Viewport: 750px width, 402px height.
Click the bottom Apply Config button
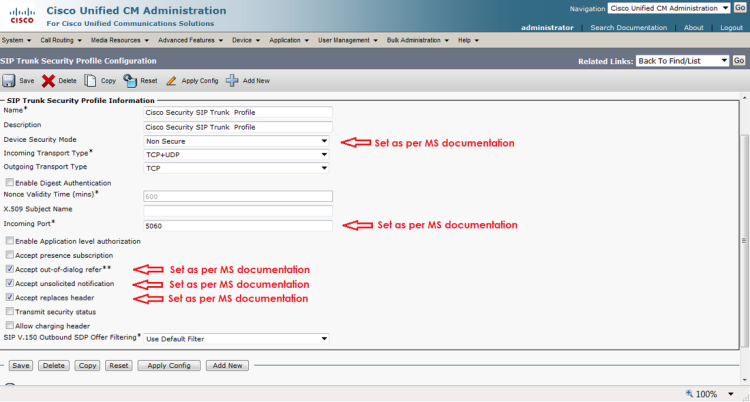(x=169, y=365)
